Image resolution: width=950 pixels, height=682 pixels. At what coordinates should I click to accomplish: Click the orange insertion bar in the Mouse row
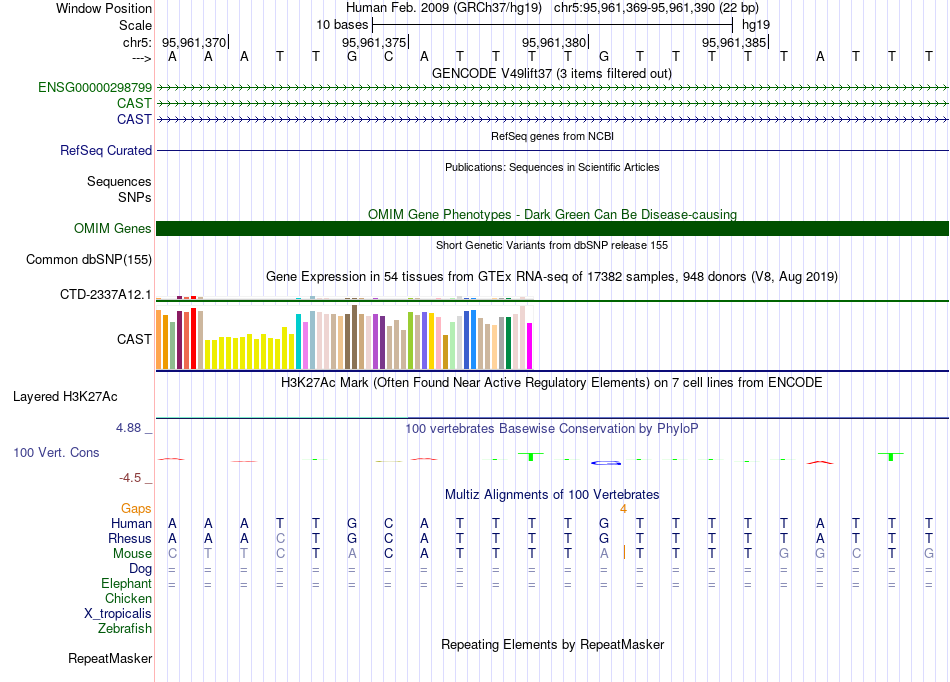pos(624,553)
